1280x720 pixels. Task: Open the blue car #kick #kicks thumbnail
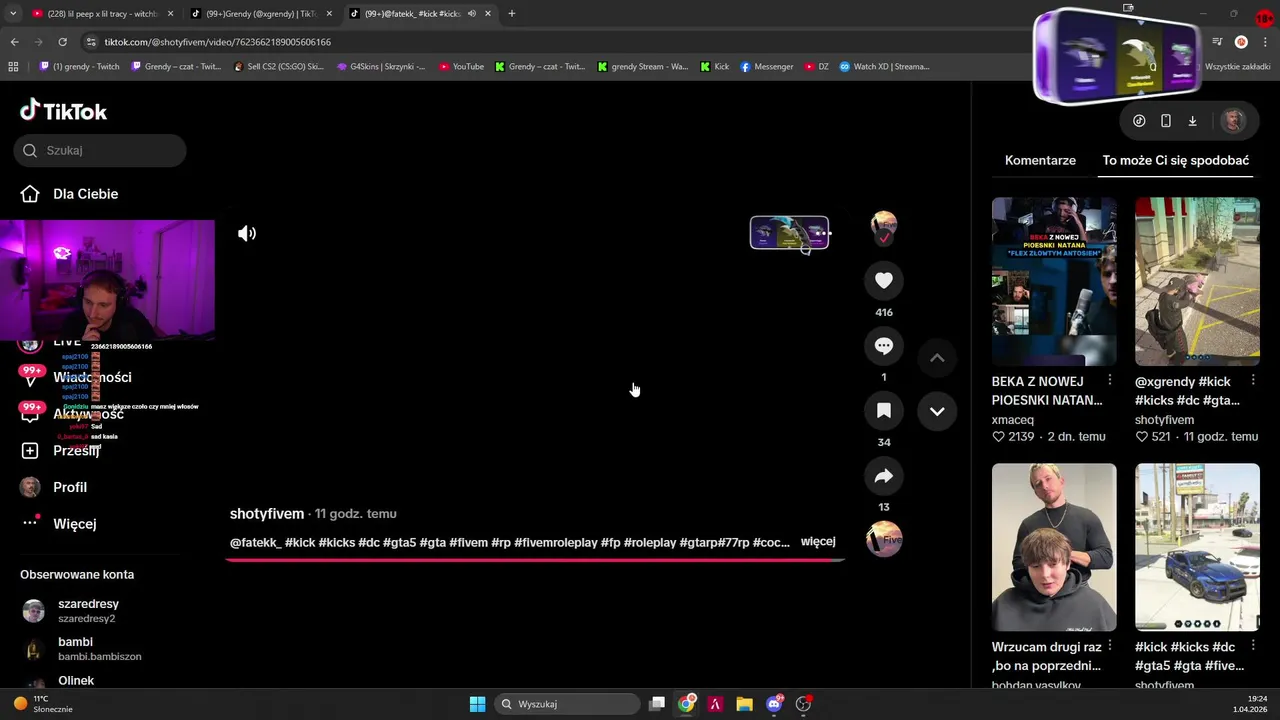[1197, 547]
